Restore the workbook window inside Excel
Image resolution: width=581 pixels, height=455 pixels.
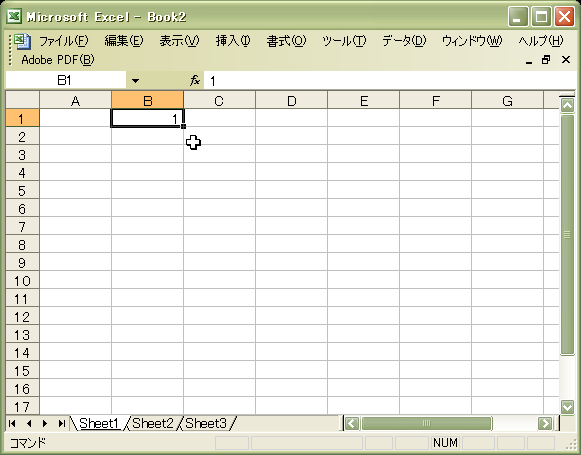(546, 60)
